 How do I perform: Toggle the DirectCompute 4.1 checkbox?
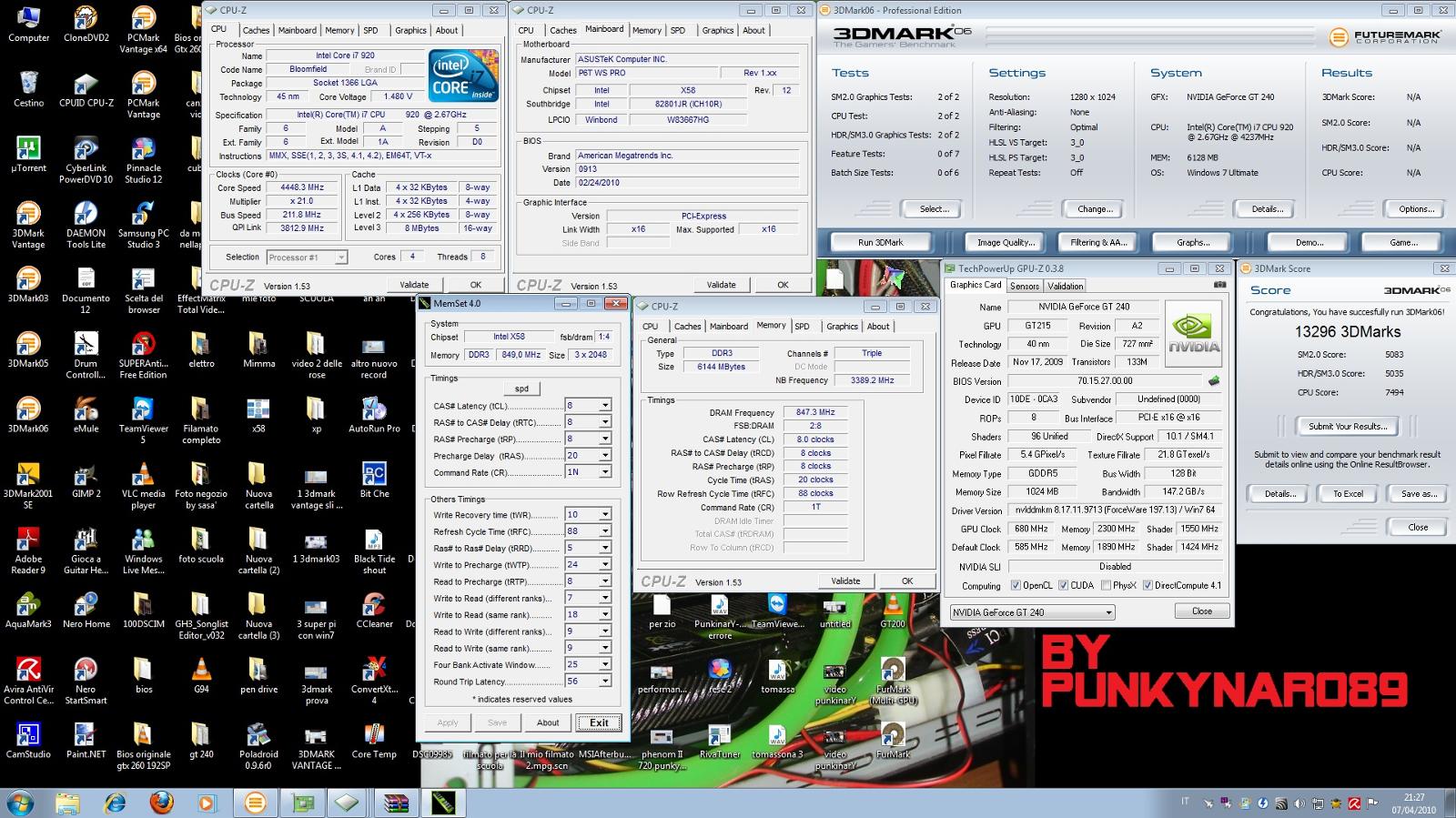click(1148, 586)
